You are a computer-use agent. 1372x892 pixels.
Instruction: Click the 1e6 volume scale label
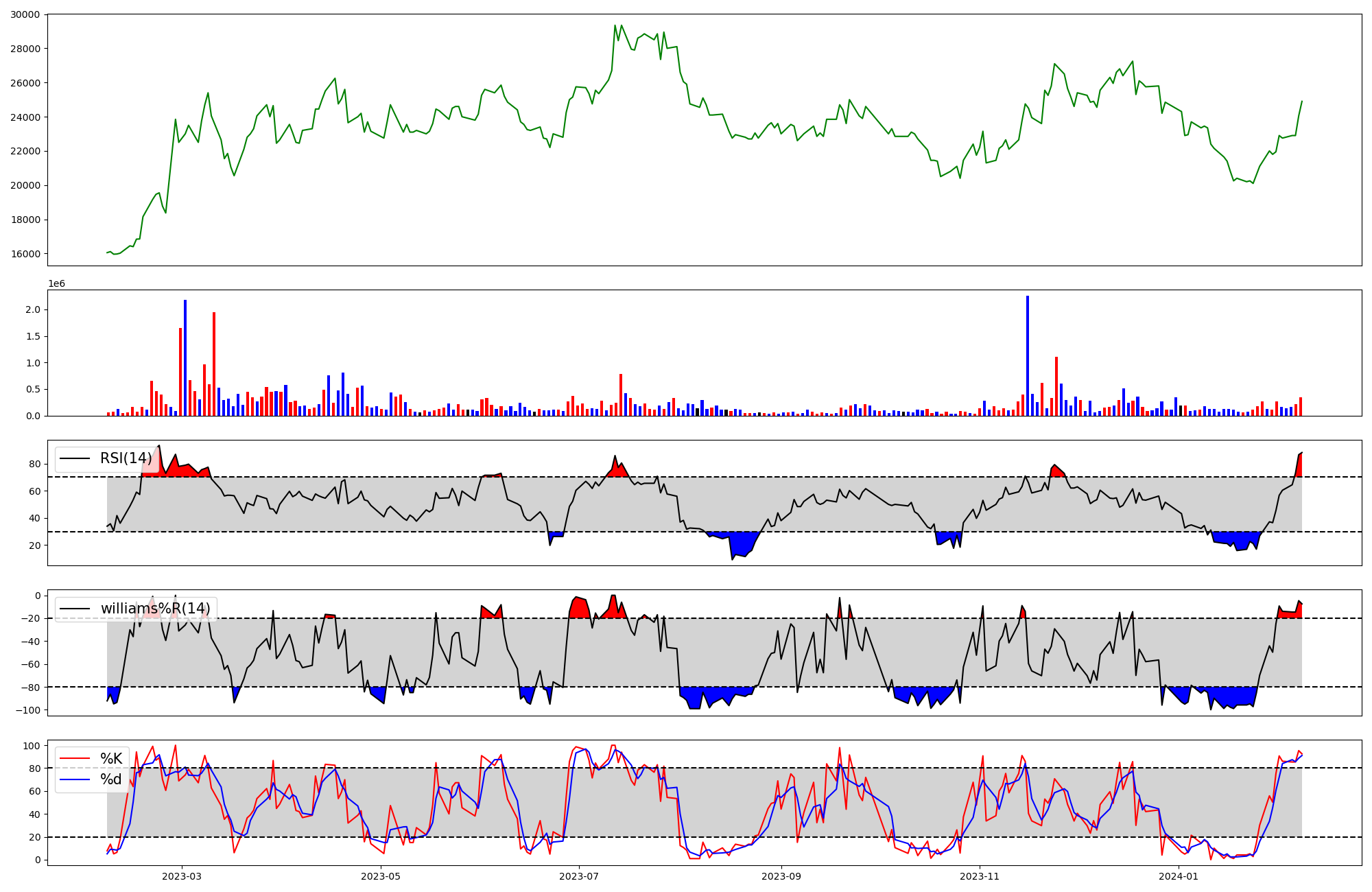coord(56,283)
